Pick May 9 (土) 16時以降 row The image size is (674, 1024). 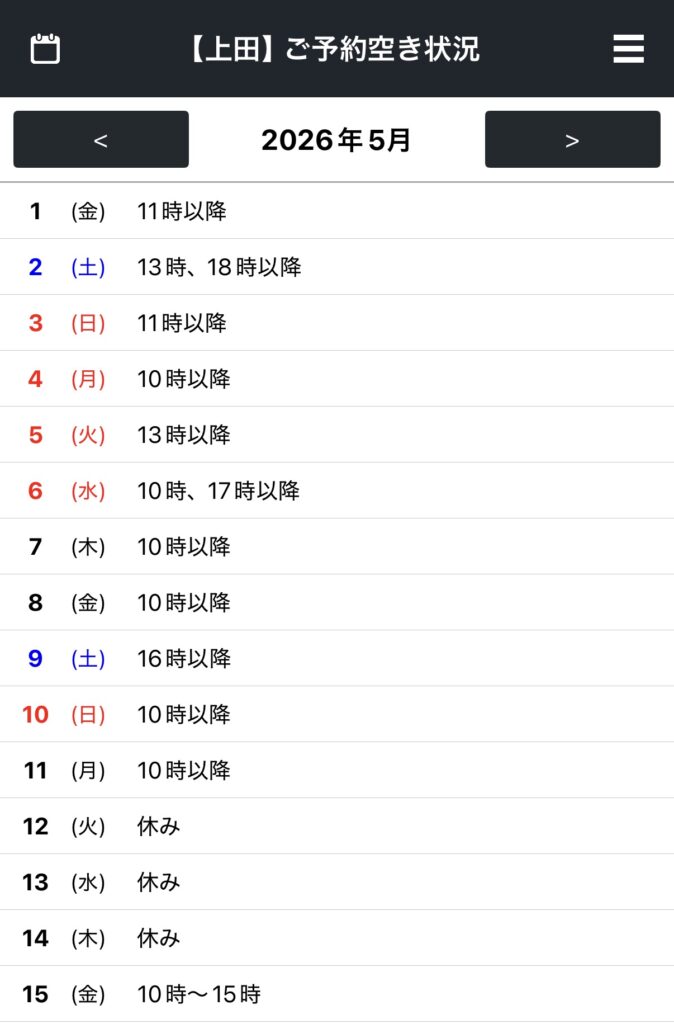click(x=337, y=659)
